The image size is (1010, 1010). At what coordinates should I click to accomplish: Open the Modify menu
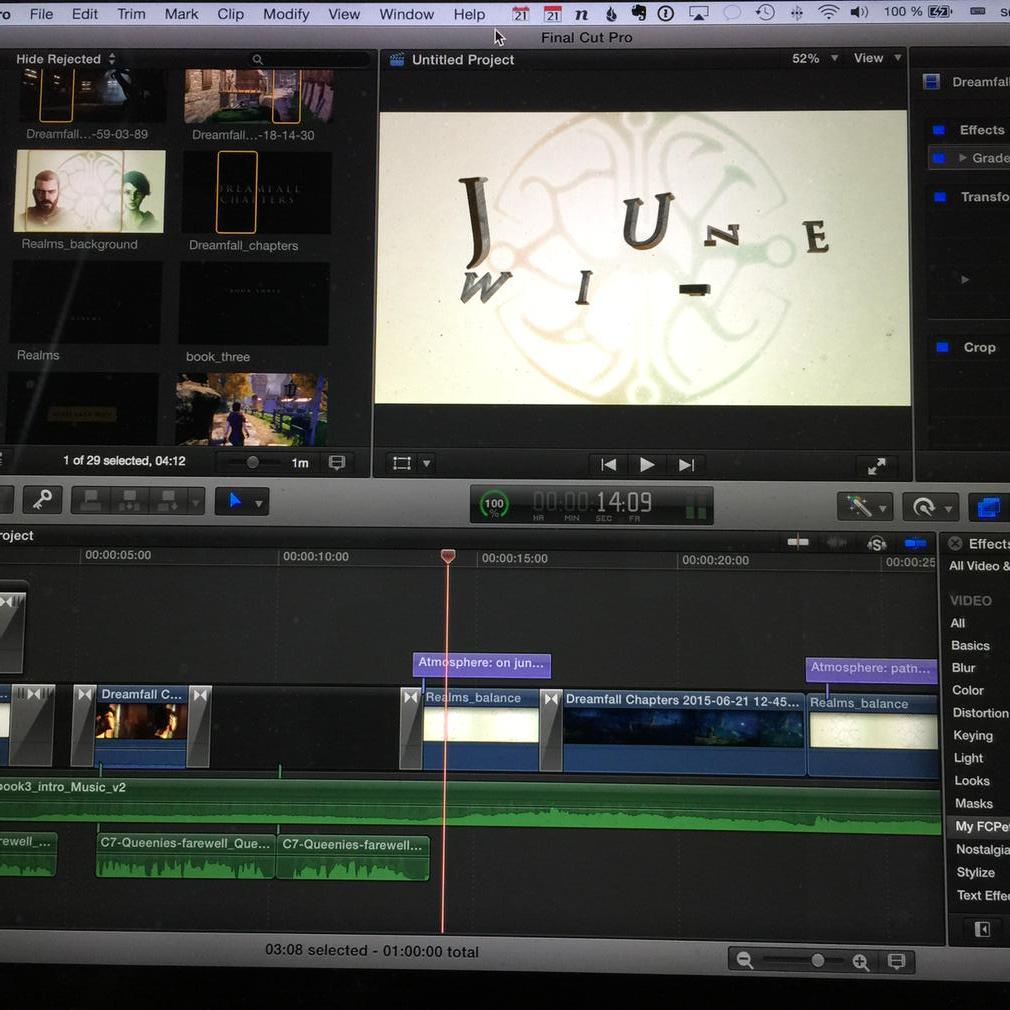[x=286, y=14]
